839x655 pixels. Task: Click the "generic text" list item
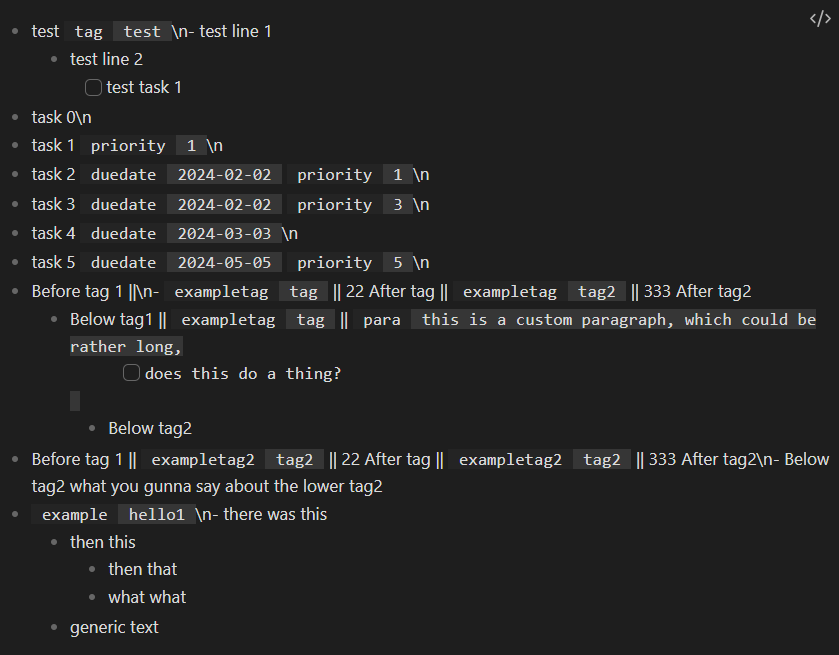point(114,627)
